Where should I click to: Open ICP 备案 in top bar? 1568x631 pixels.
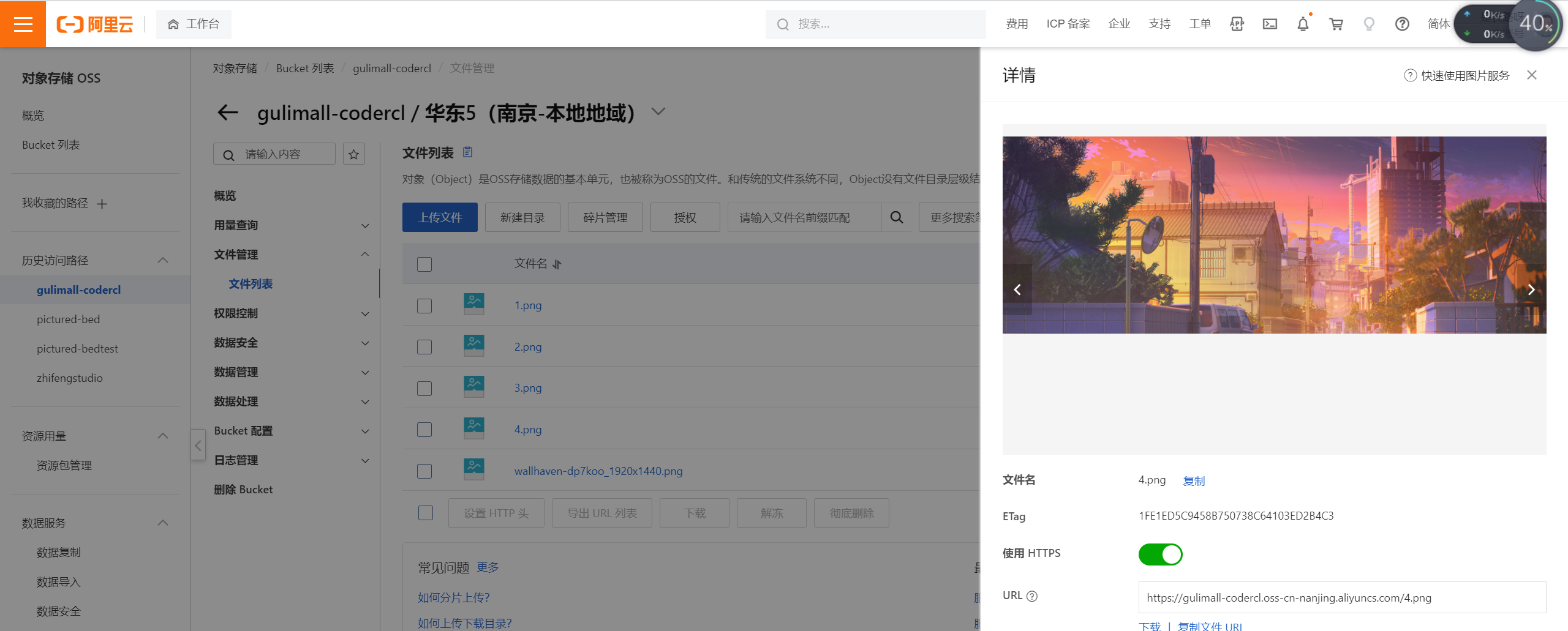coord(1068,24)
